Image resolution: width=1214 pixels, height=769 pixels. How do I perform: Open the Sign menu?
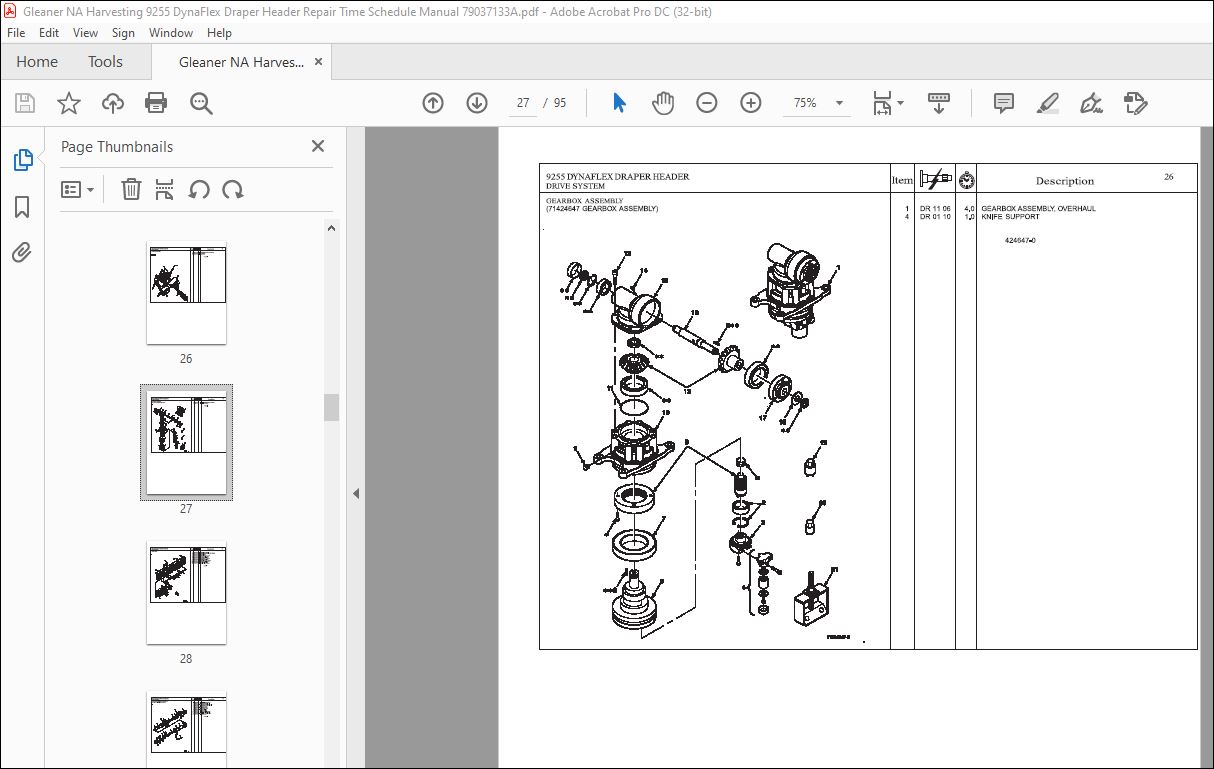tap(123, 33)
